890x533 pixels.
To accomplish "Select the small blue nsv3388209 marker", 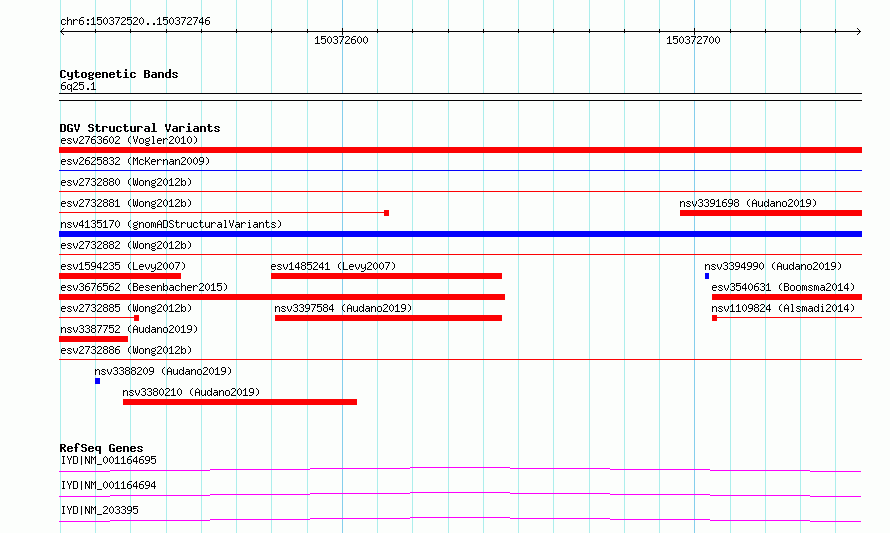I will [x=98, y=381].
